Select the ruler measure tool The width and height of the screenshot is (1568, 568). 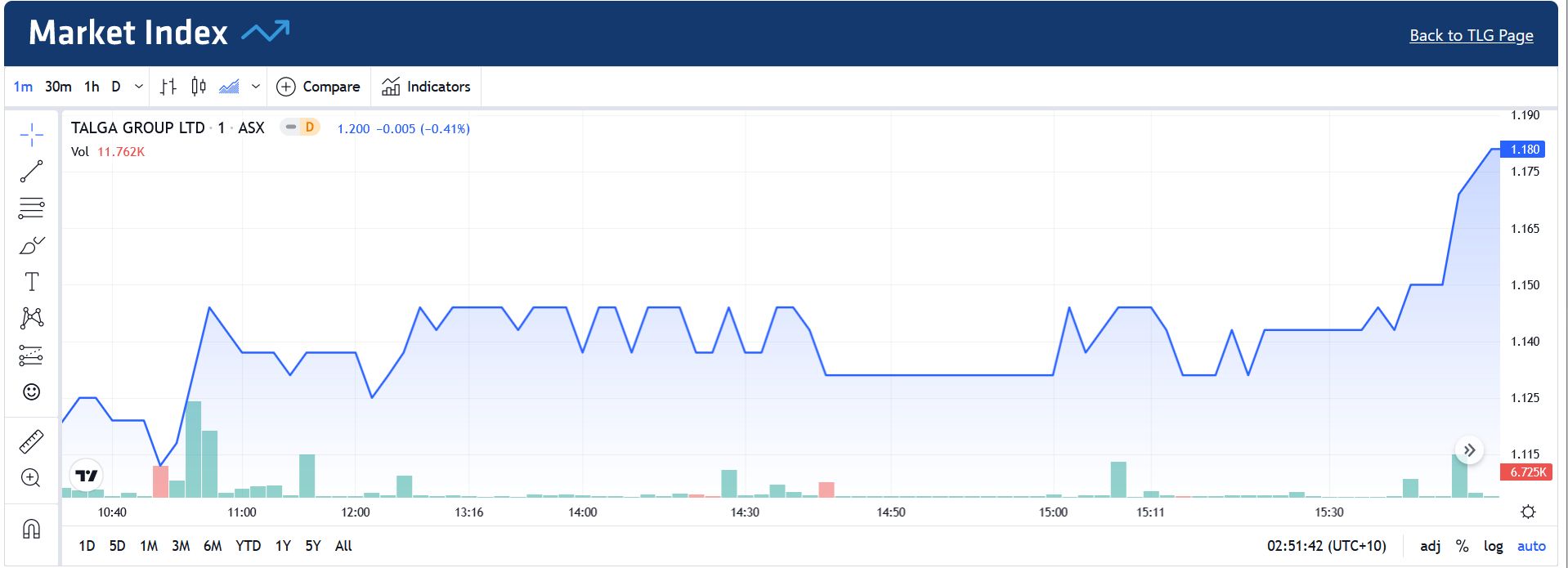31,442
